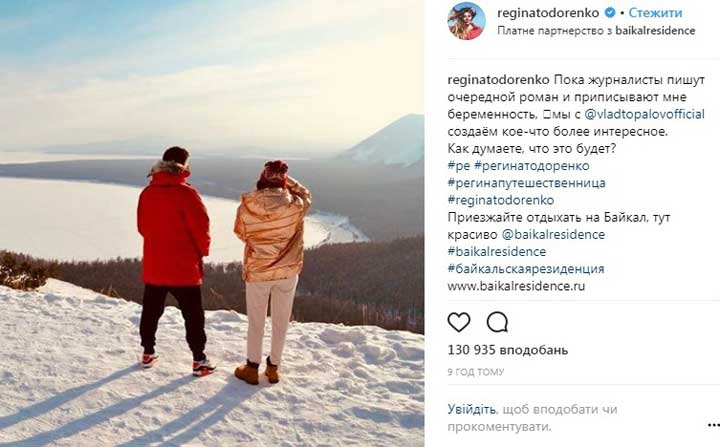The image size is (720, 447).
Task: Click the 9 год тому timestamp
Action: pos(476,372)
